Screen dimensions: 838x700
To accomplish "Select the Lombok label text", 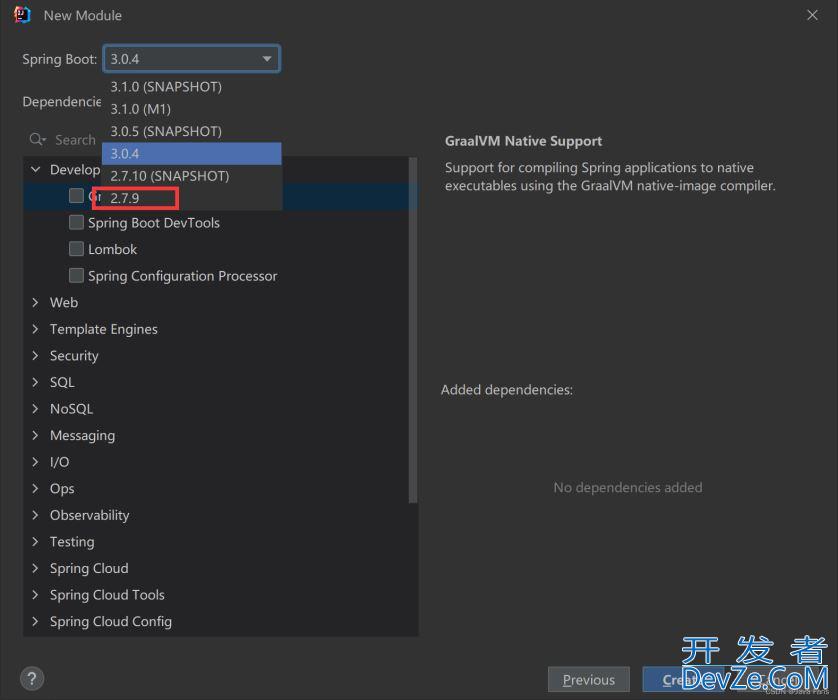I will tap(112, 250).
